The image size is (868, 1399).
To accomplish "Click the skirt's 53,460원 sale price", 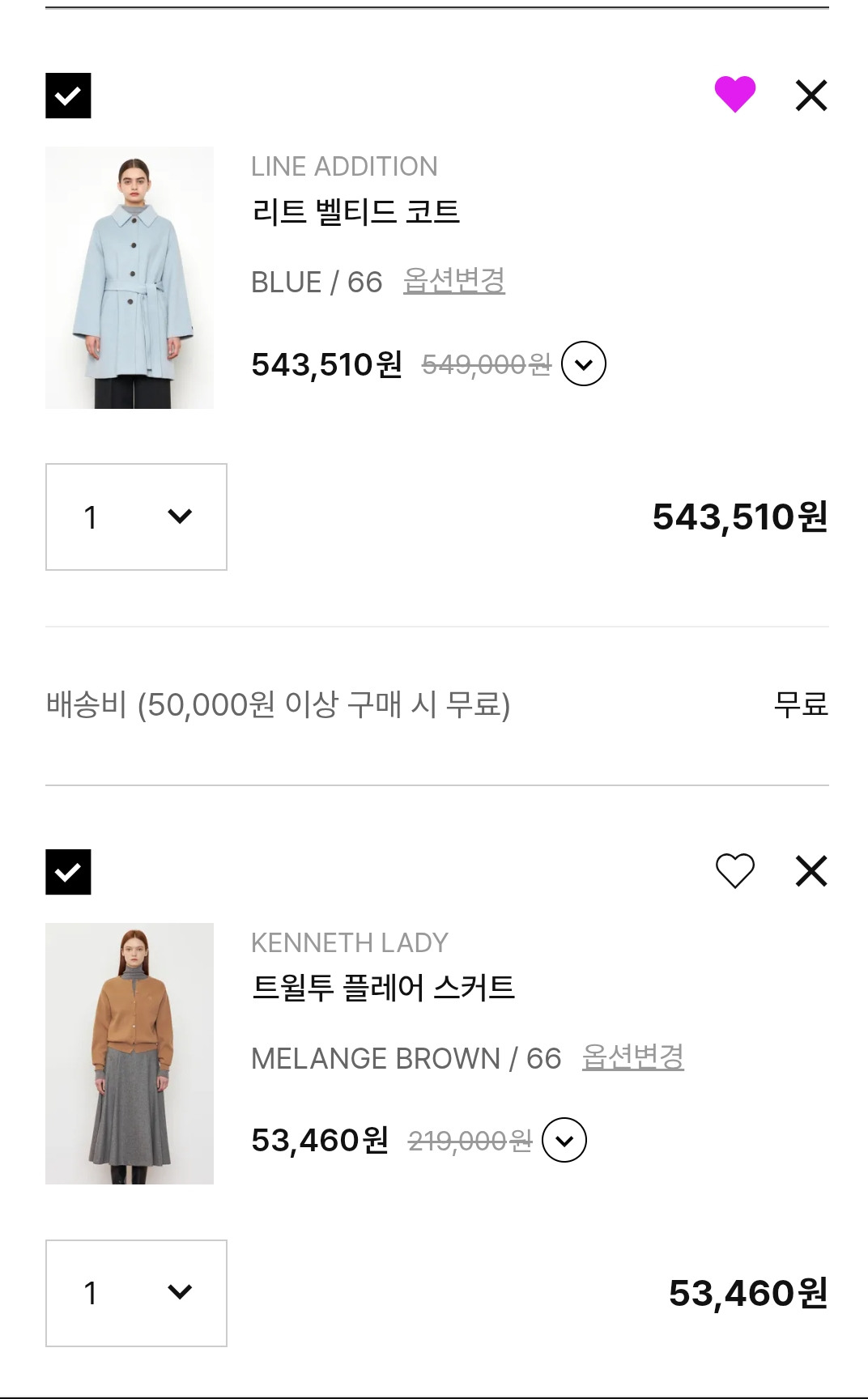I will click(320, 1140).
